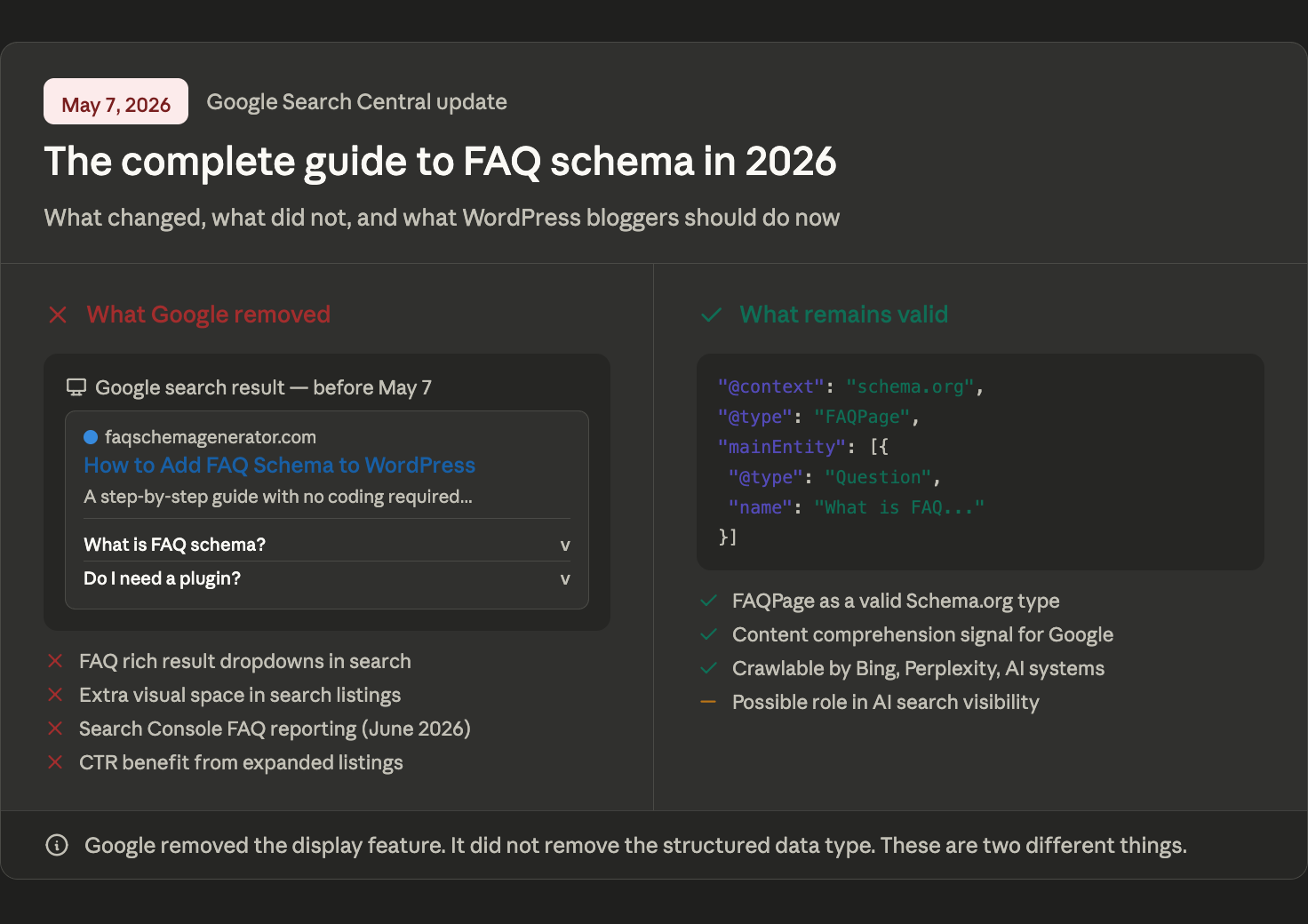Click the "@type": "Question" code line
The height and width of the screenshot is (924, 1308).
834,477
